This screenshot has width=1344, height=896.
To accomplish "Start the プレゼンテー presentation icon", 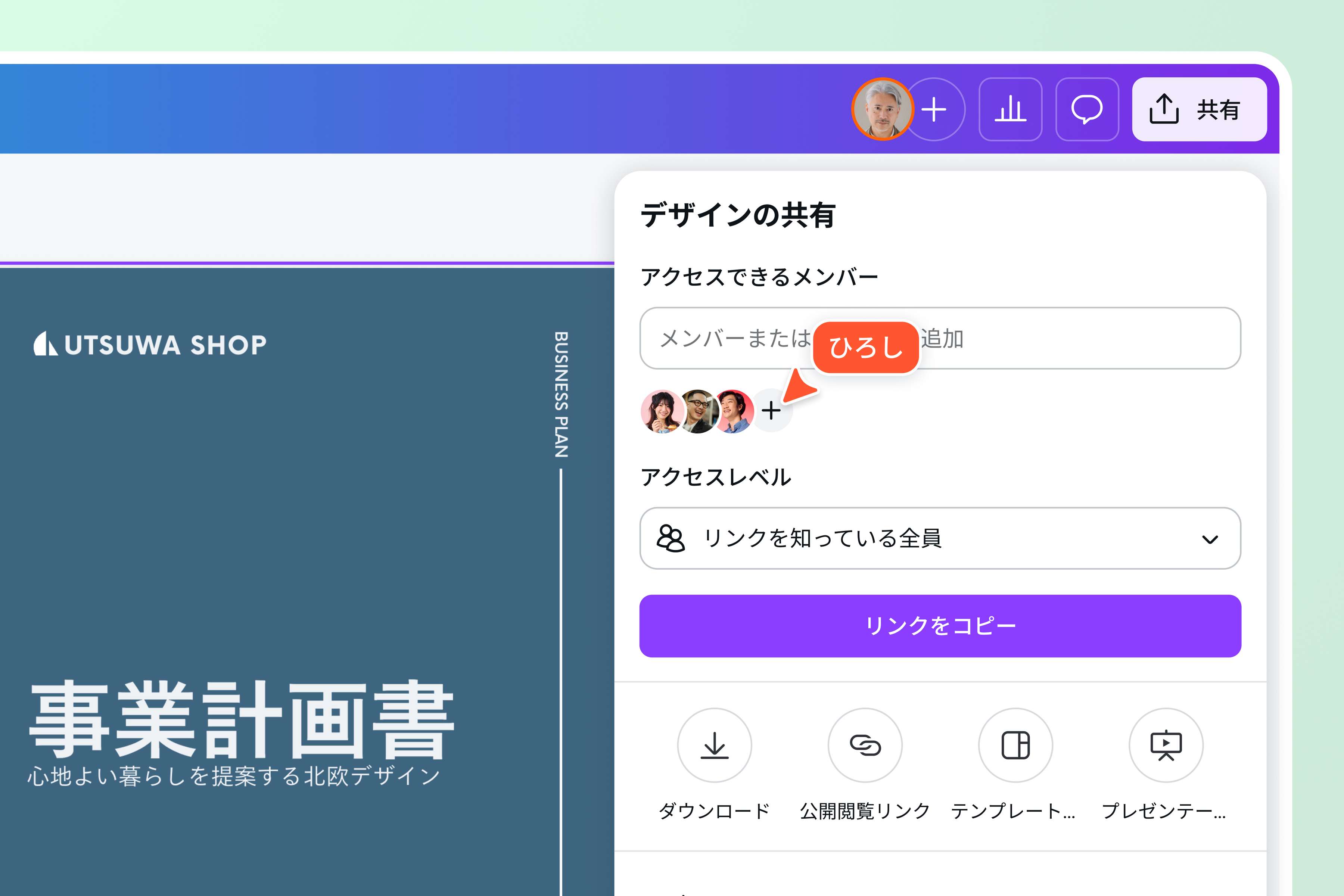I will tap(1166, 745).
